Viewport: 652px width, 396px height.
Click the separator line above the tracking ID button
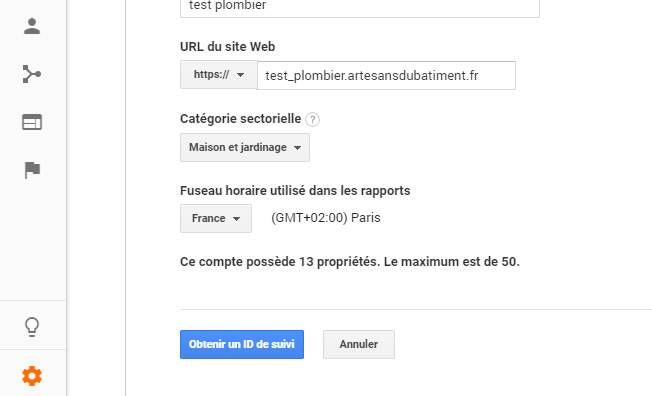[416, 309]
